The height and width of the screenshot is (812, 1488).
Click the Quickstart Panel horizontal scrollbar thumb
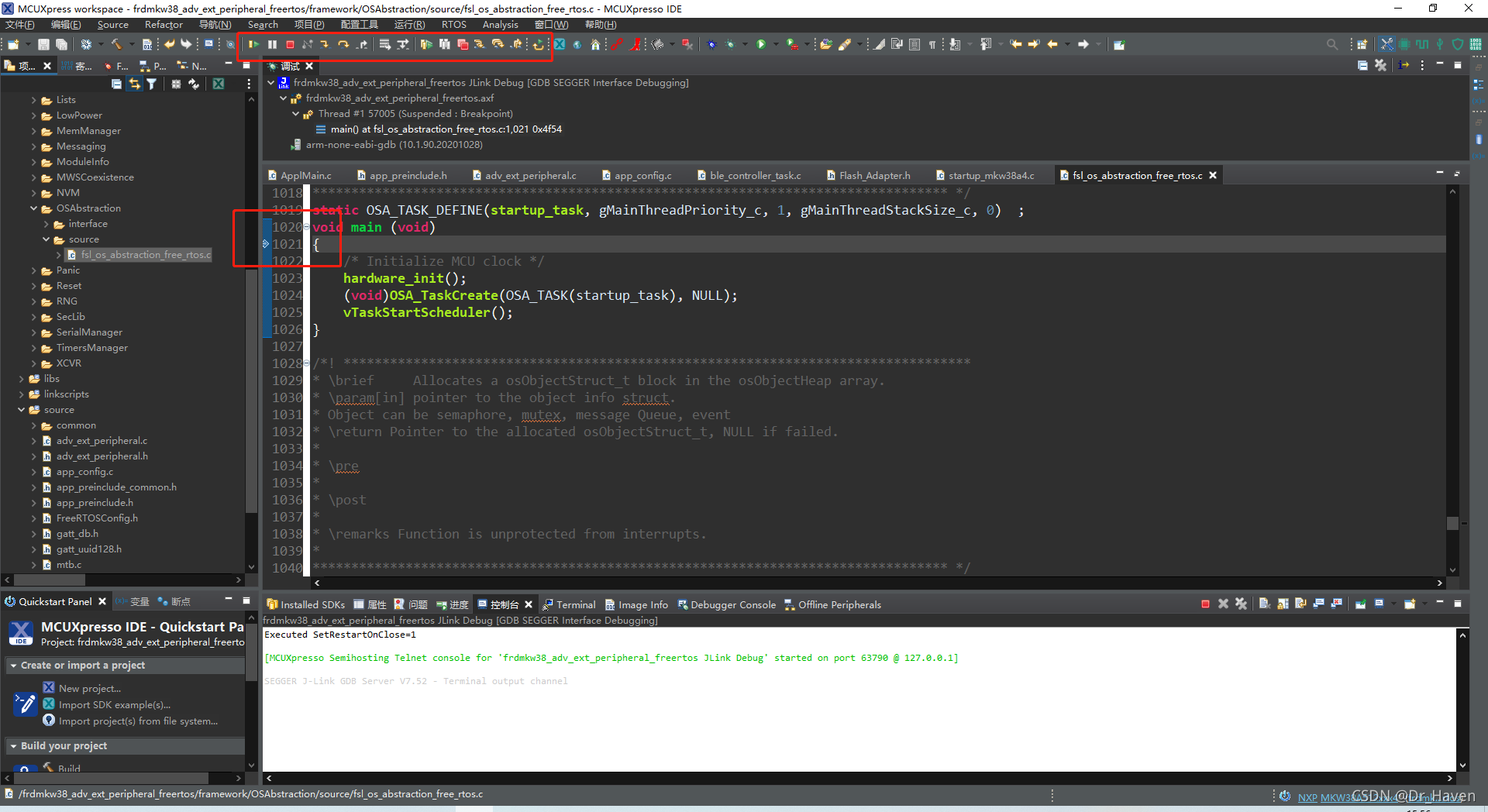pyautogui.click(x=111, y=777)
